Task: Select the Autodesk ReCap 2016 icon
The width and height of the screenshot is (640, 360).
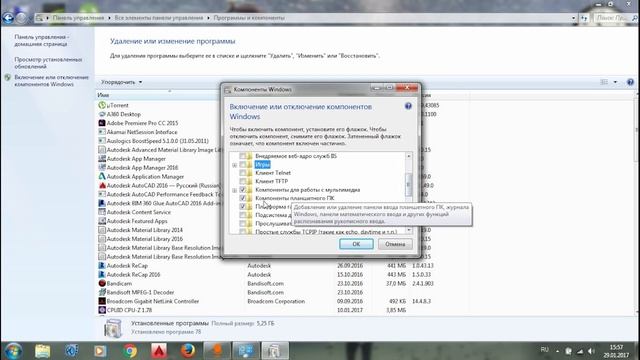Action: [102, 274]
